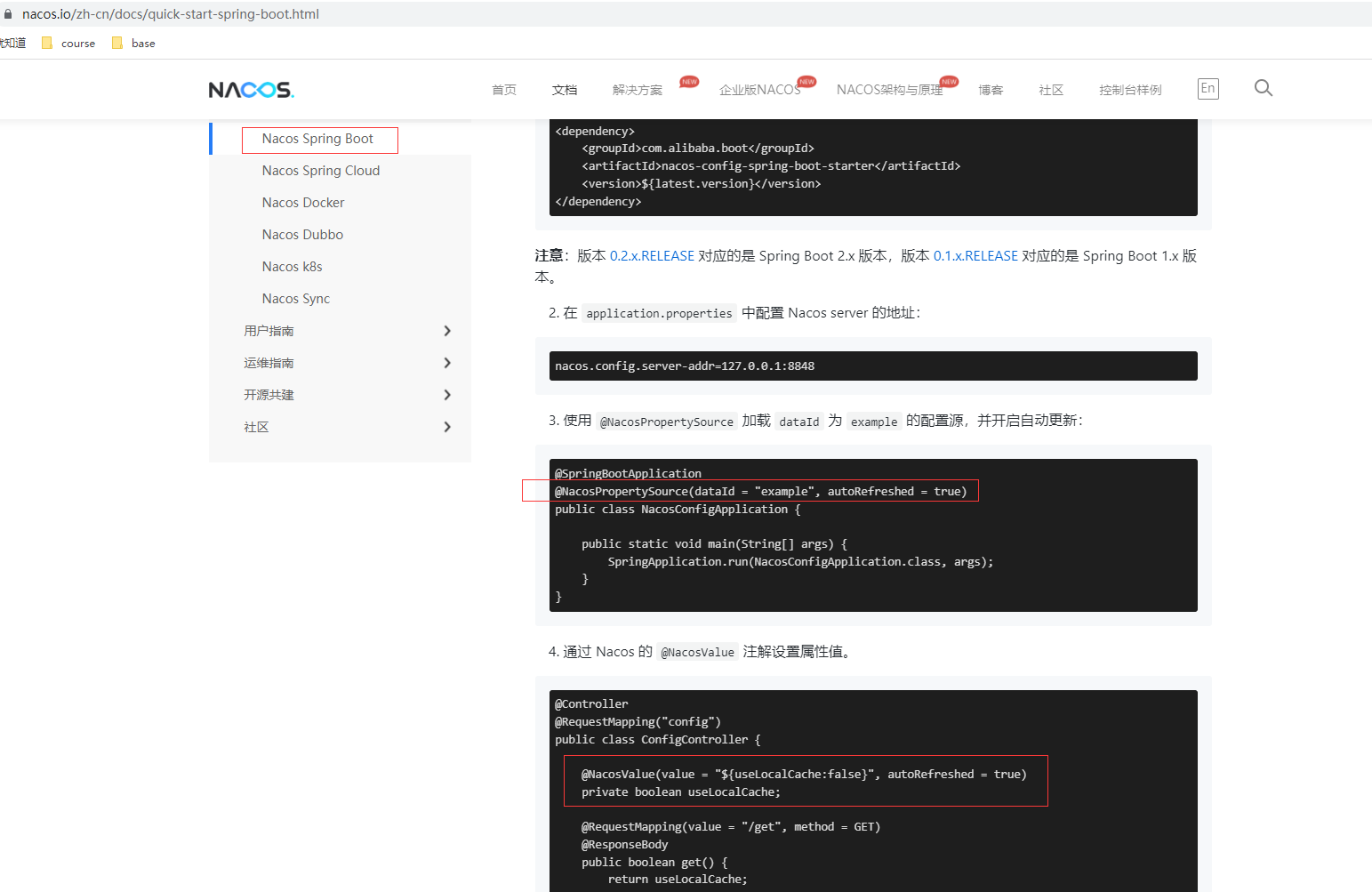
Task: Open Nacos Dubbo sidebar entry
Action: [302, 235]
